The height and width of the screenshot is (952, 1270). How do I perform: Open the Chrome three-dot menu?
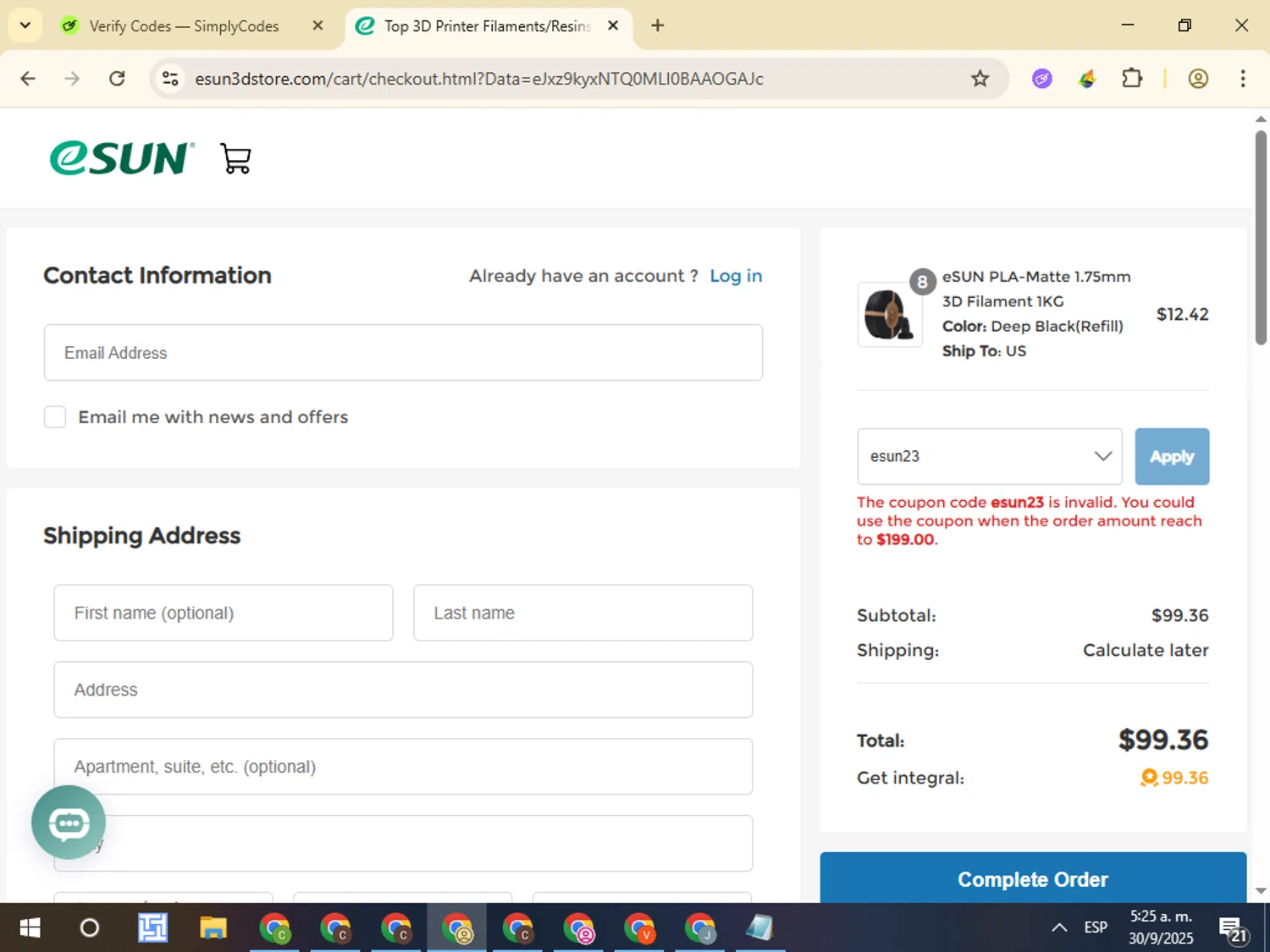1242,79
